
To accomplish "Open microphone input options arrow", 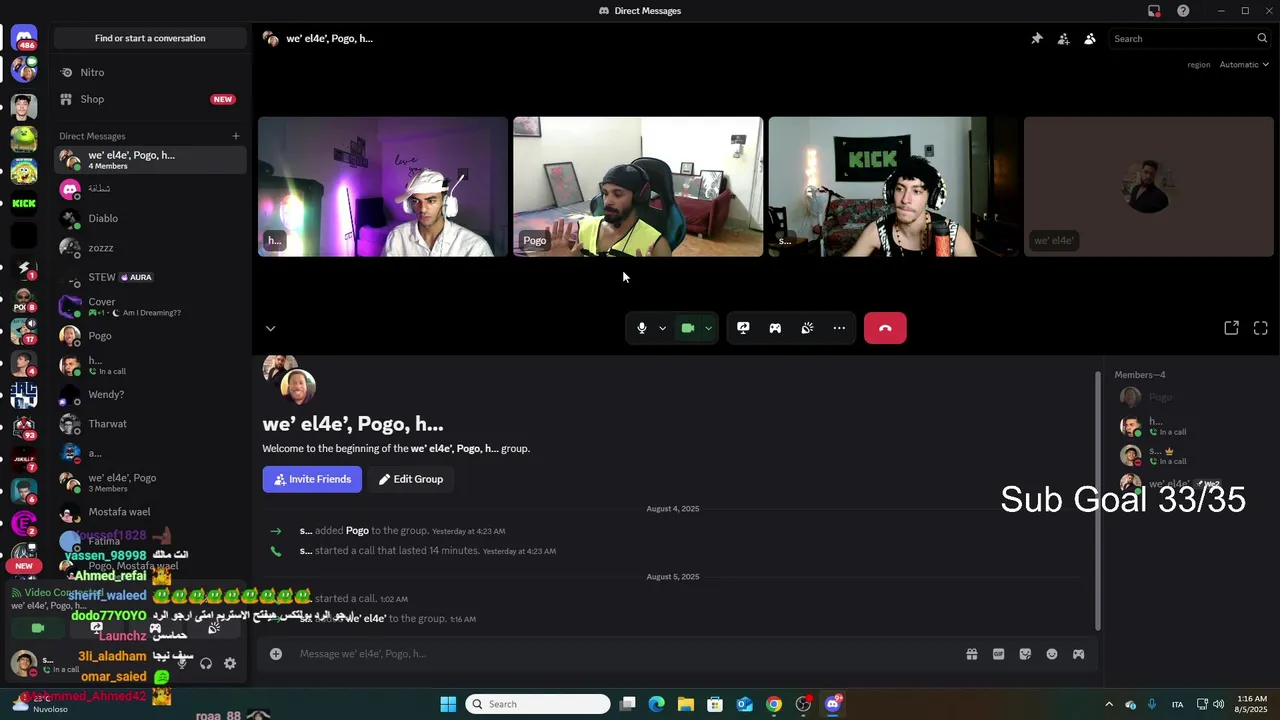I will coord(662,328).
